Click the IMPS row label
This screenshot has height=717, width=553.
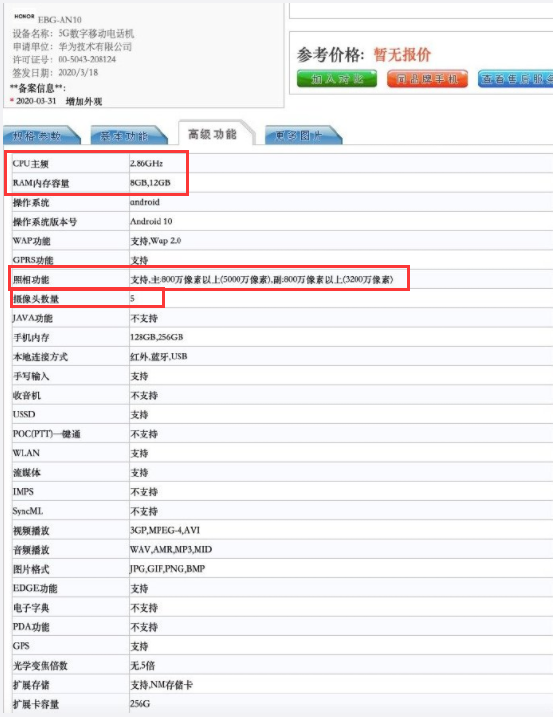23,492
